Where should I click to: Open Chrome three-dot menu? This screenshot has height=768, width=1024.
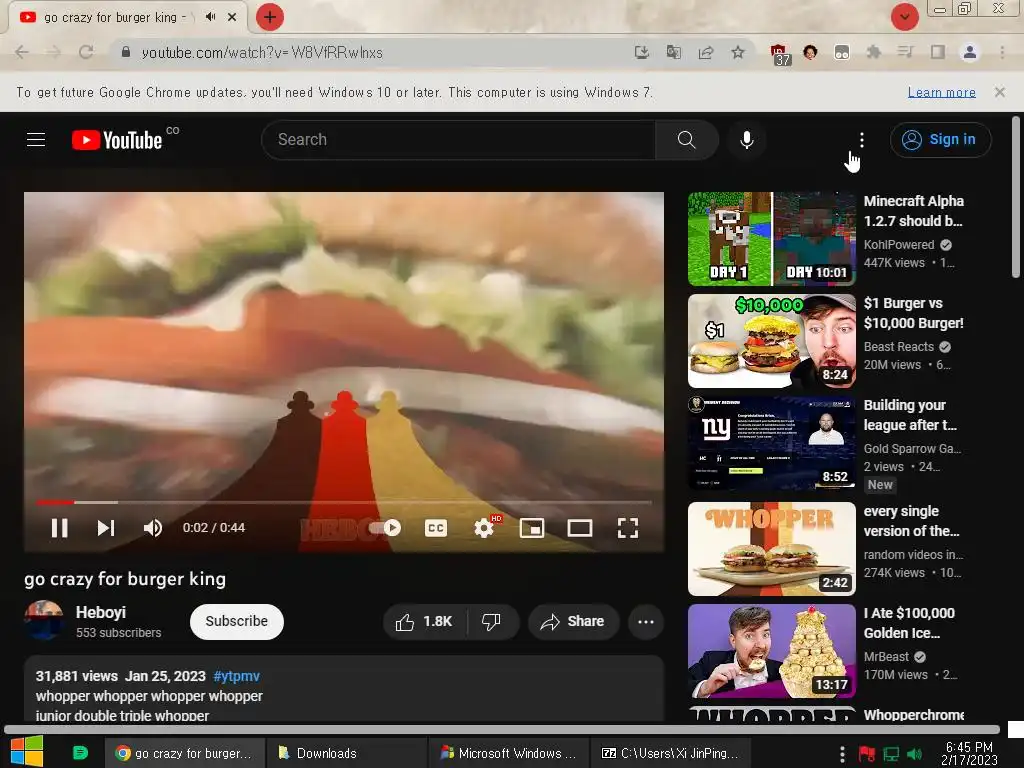point(1002,52)
